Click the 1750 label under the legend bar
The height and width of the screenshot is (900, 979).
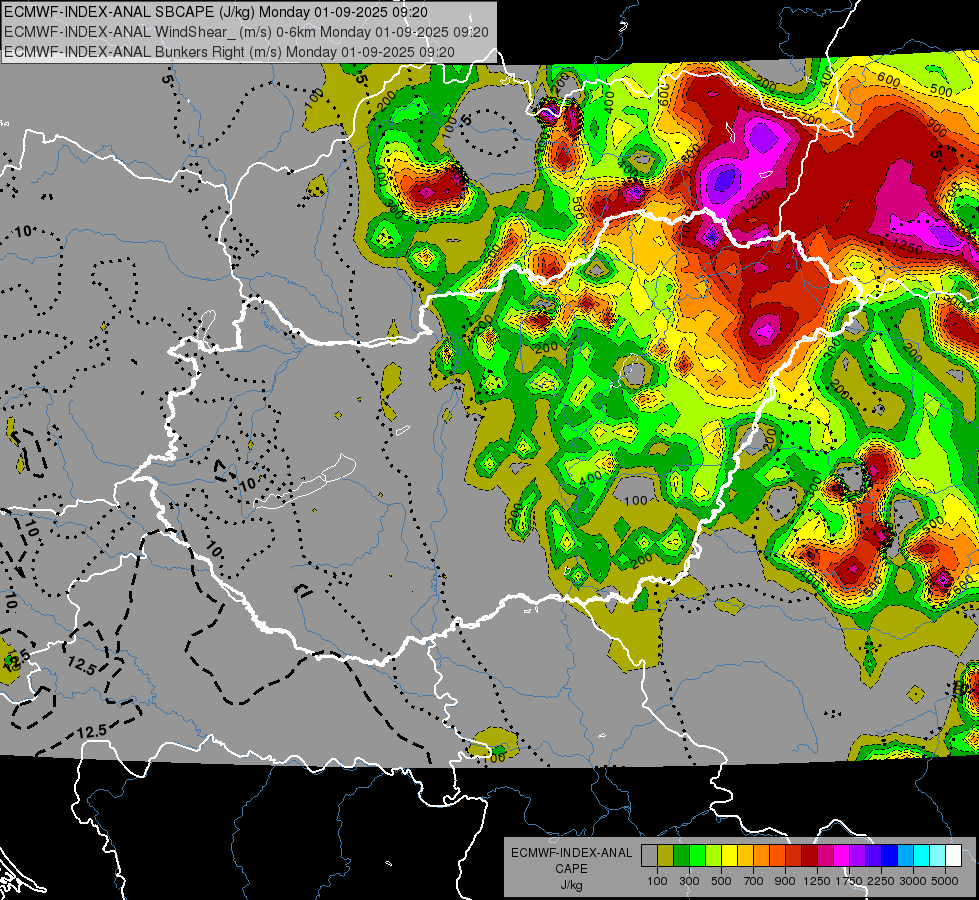(850, 881)
